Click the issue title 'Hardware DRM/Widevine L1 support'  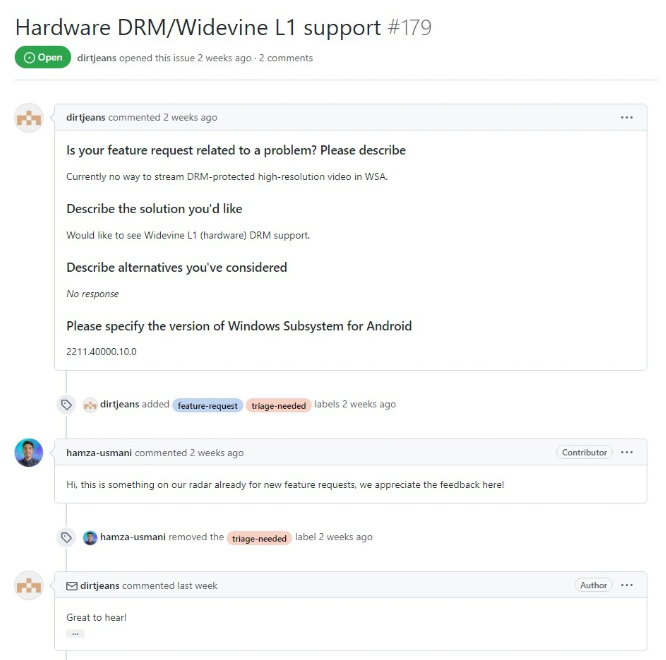click(198, 28)
